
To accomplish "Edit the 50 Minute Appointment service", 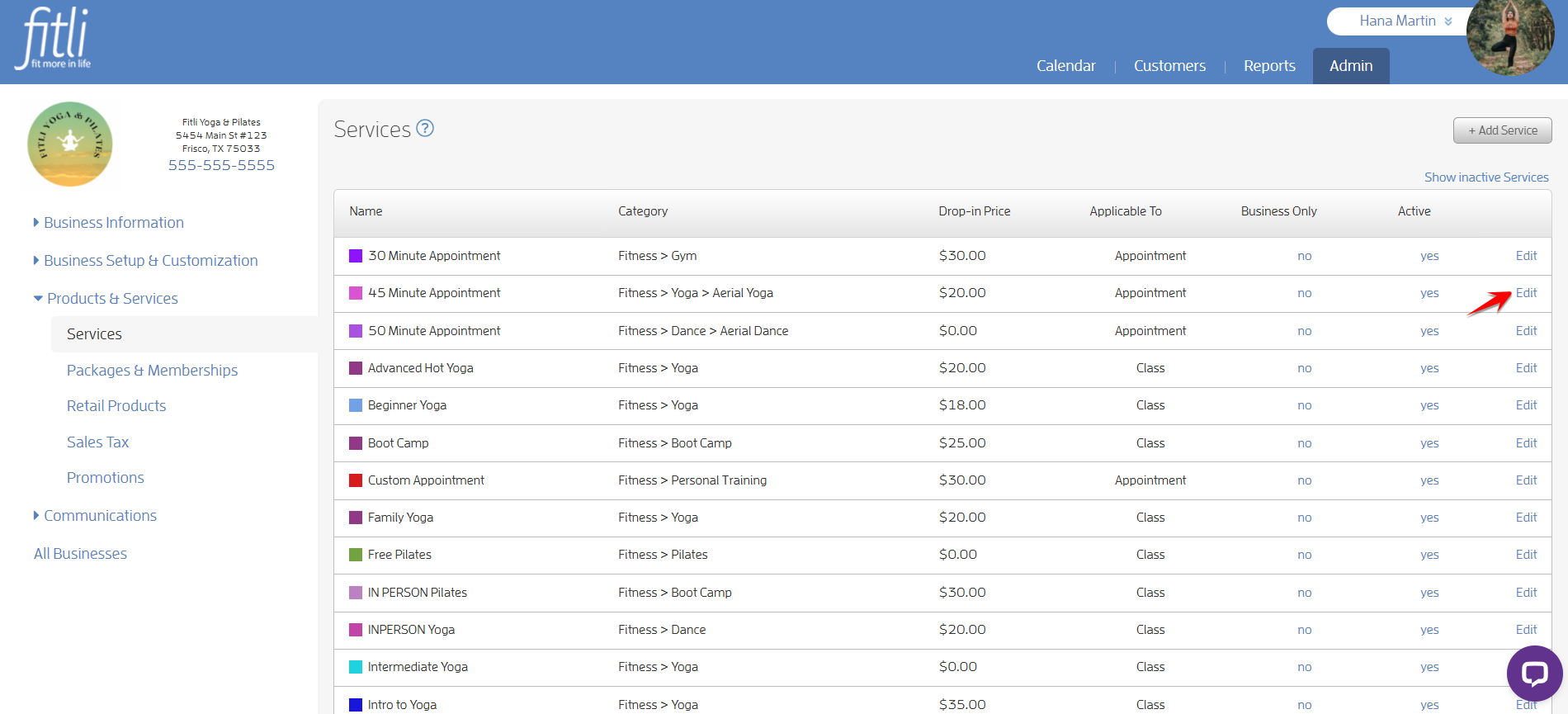I will [x=1526, y=331].
